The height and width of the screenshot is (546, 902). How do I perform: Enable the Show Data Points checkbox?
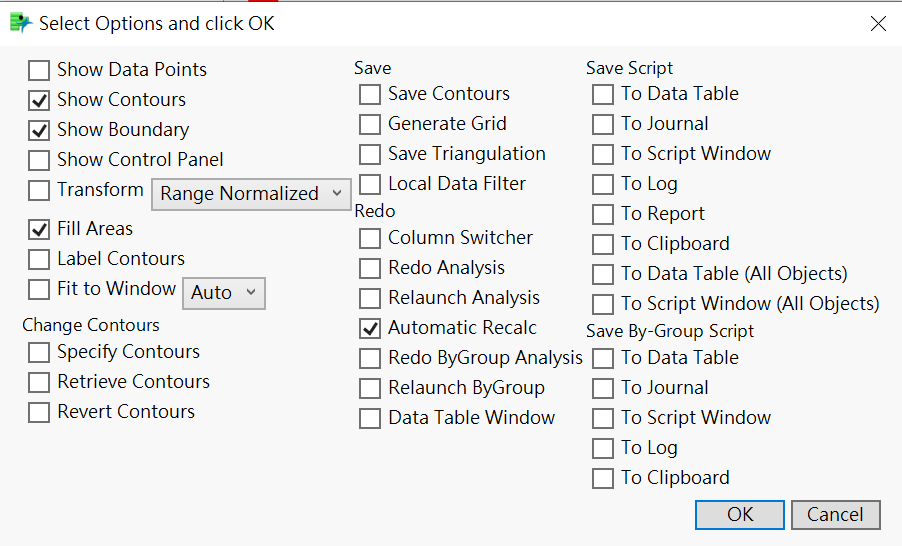tap(39, 70)
